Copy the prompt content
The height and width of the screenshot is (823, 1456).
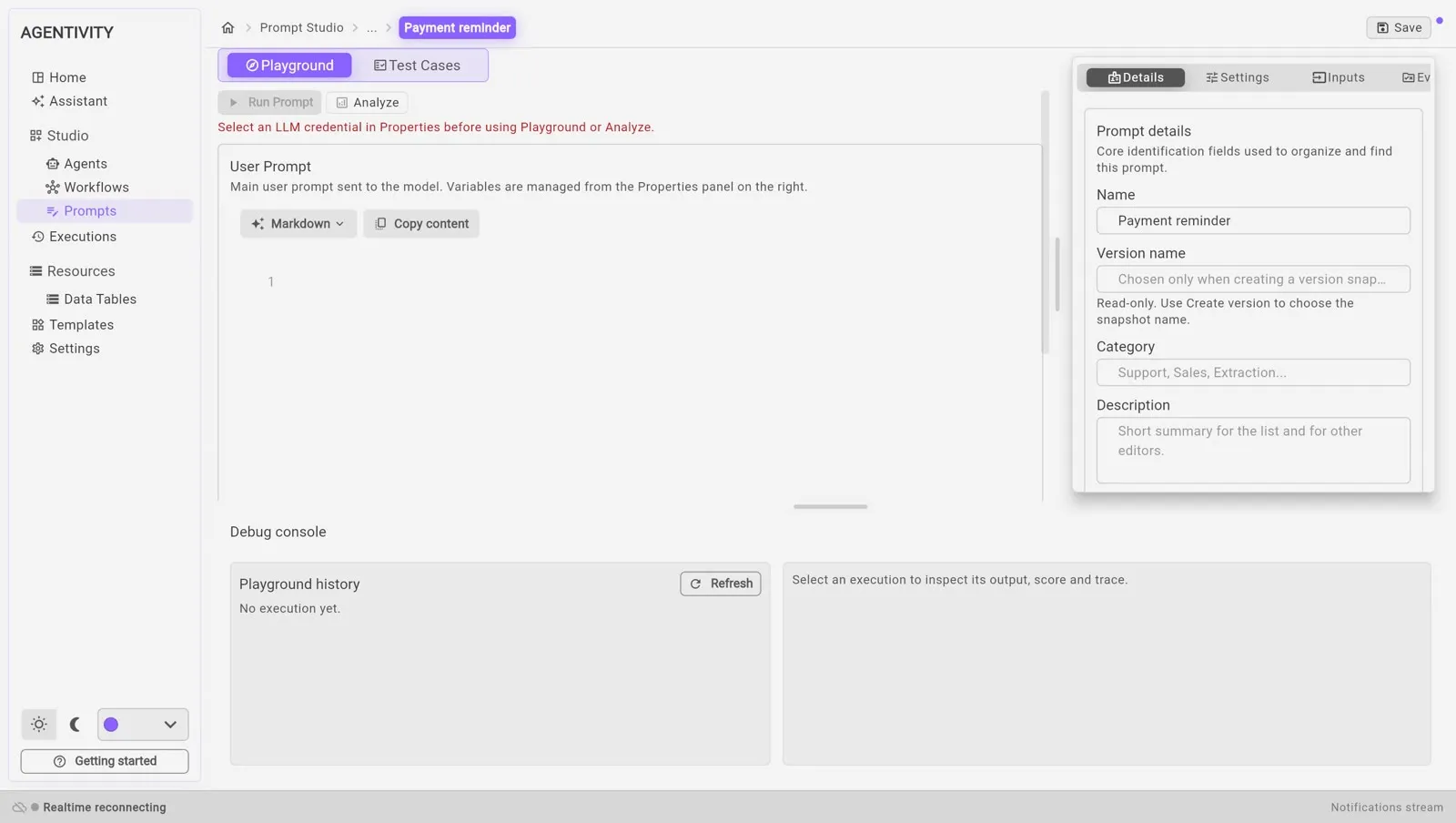click(421, 224)
